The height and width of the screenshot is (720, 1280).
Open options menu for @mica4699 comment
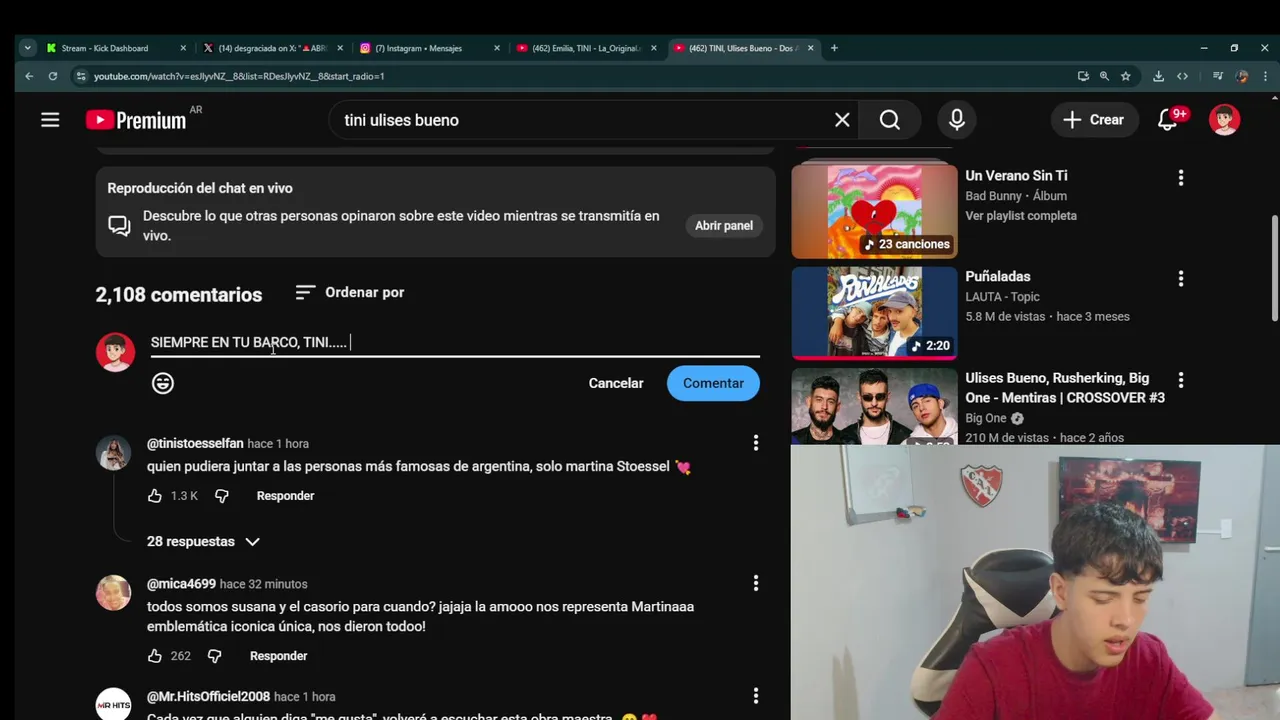[x=756, y=583]
